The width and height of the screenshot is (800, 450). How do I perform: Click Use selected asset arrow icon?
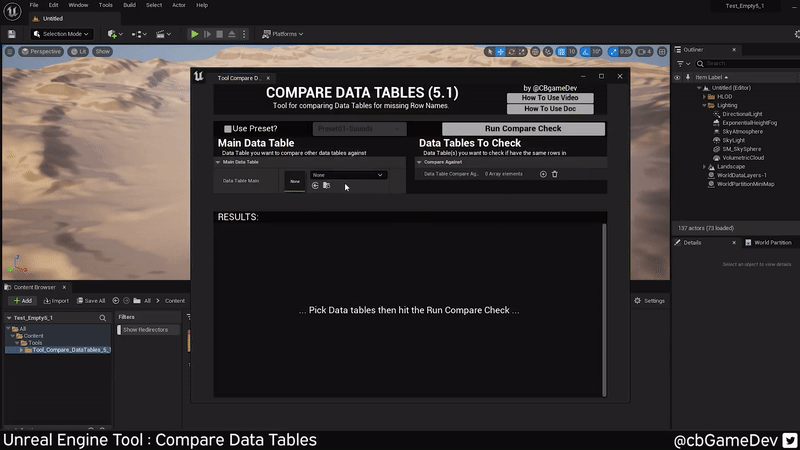tap(315, 185)
